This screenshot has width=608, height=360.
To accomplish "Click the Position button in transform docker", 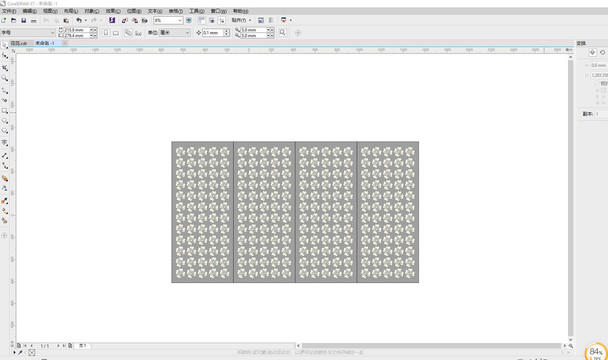I will click(592, 52).
